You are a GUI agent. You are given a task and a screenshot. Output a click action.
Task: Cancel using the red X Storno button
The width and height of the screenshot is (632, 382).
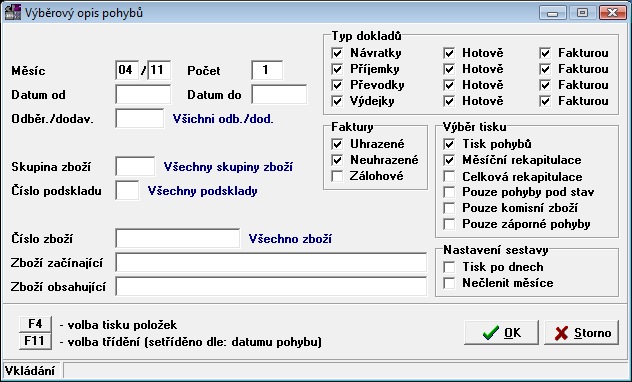pos(582,333)
